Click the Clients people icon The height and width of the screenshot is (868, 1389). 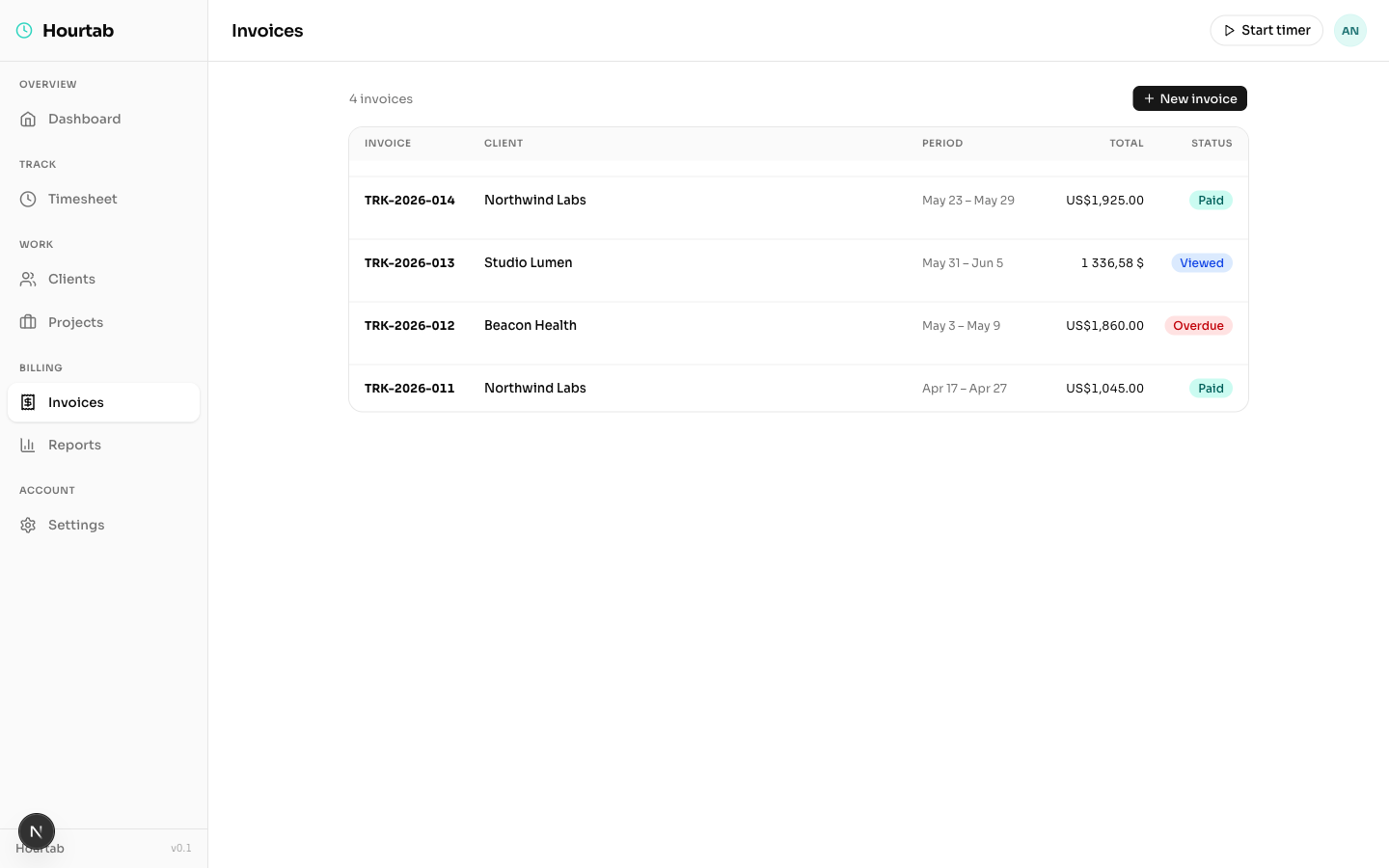coord(28,280)
